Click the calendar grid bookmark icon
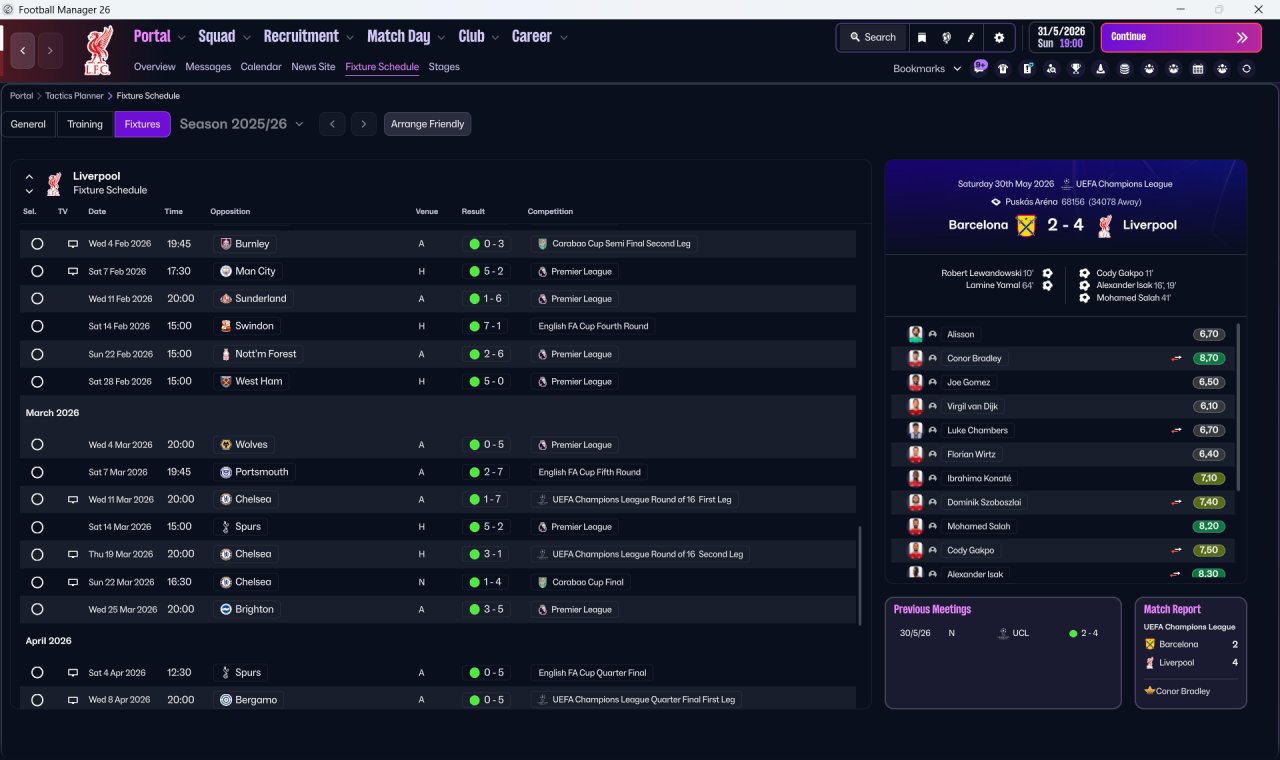This screenshot has width=1280, height=760. tap(1198, 69)
